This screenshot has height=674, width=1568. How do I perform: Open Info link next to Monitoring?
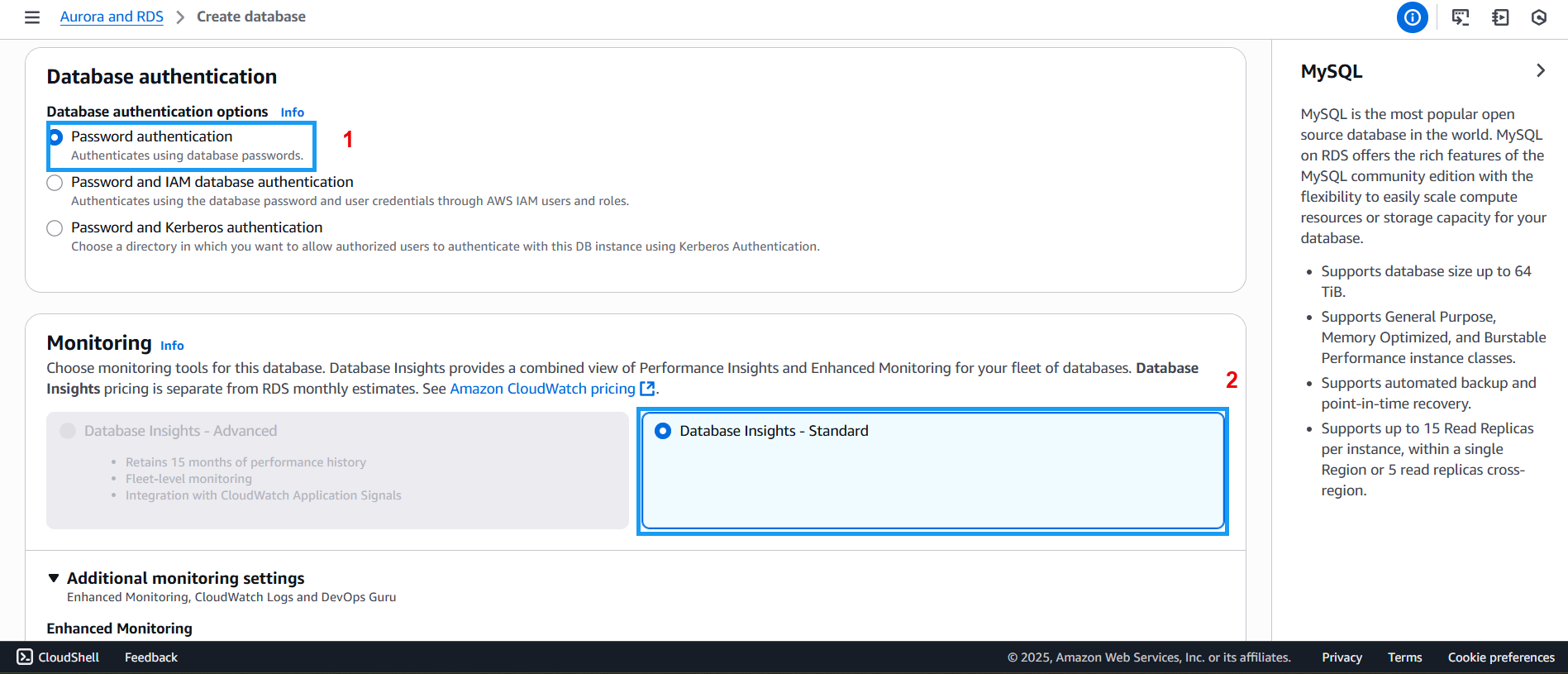[x=172, y=346]
